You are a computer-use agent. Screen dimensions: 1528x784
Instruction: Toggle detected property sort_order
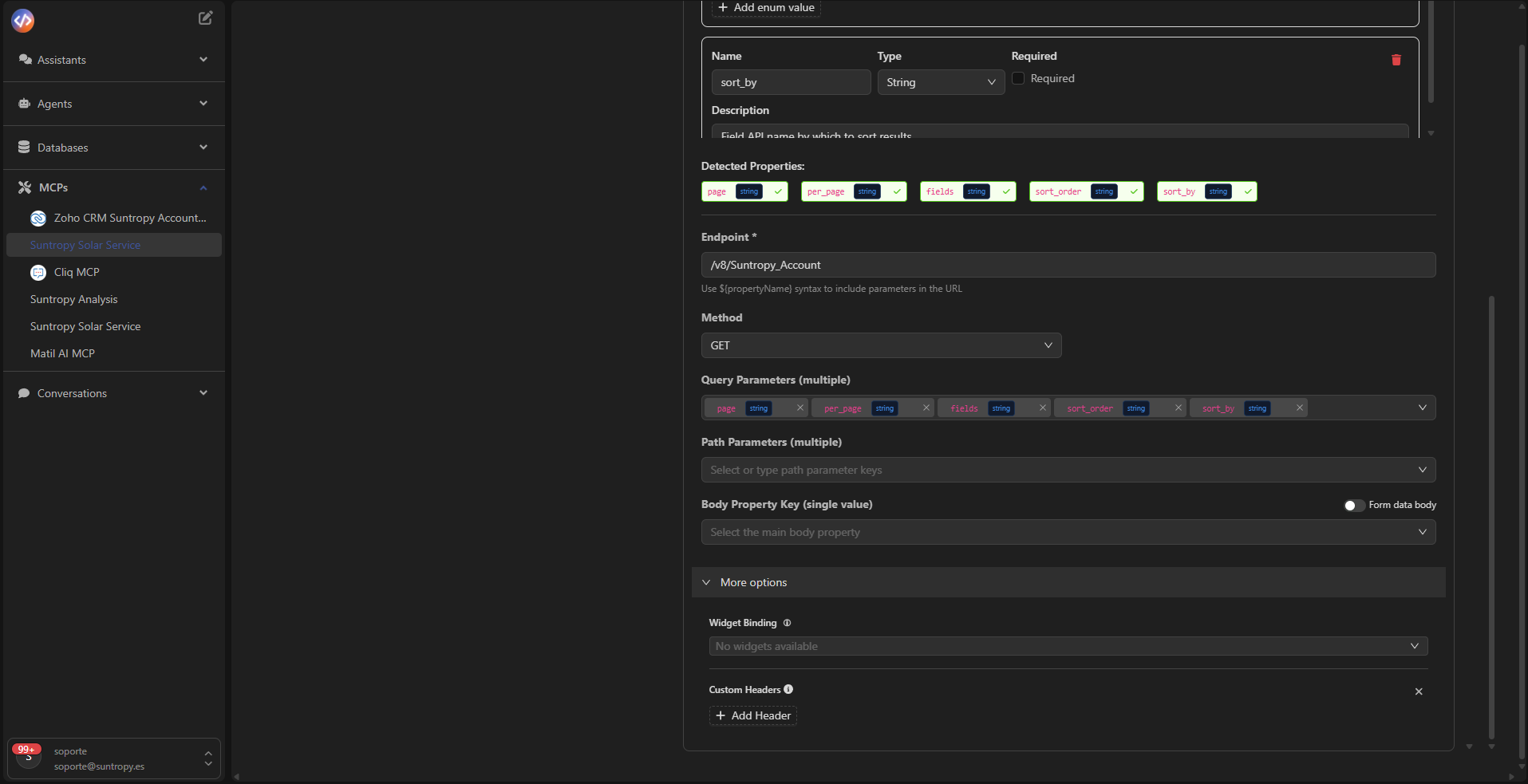click(1086, 191)
